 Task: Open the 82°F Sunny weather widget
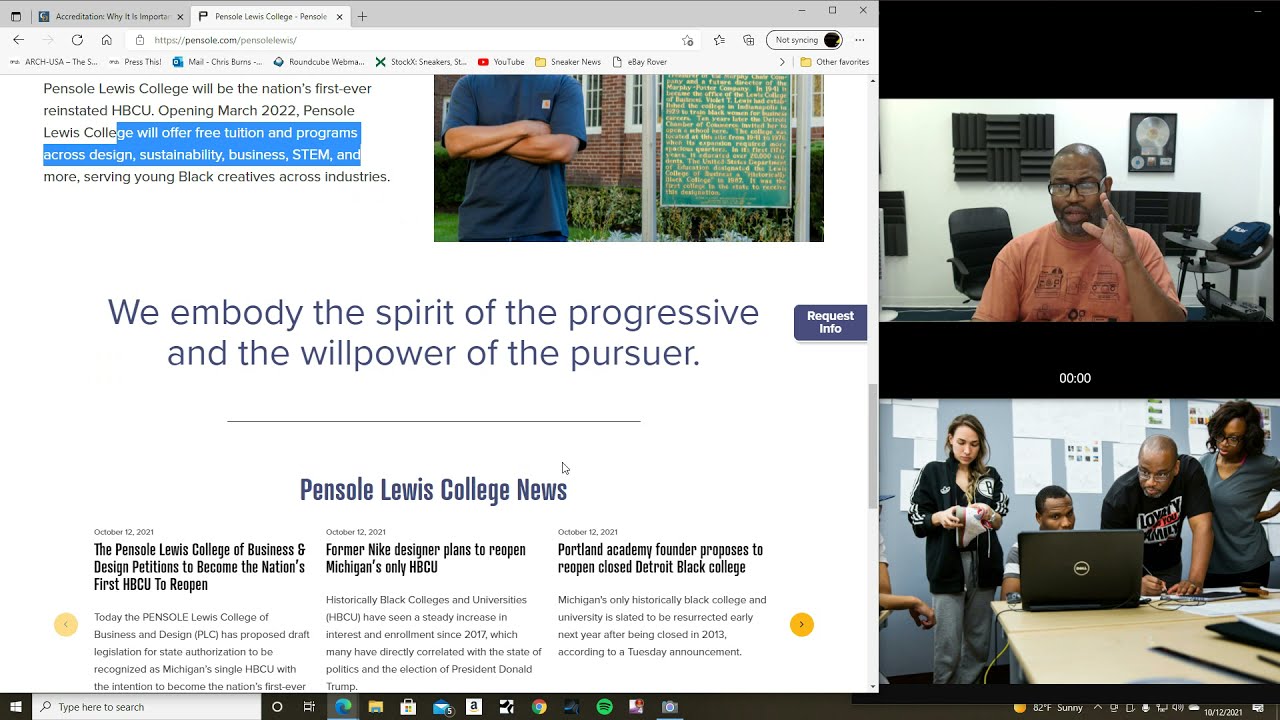(1048, 708)
